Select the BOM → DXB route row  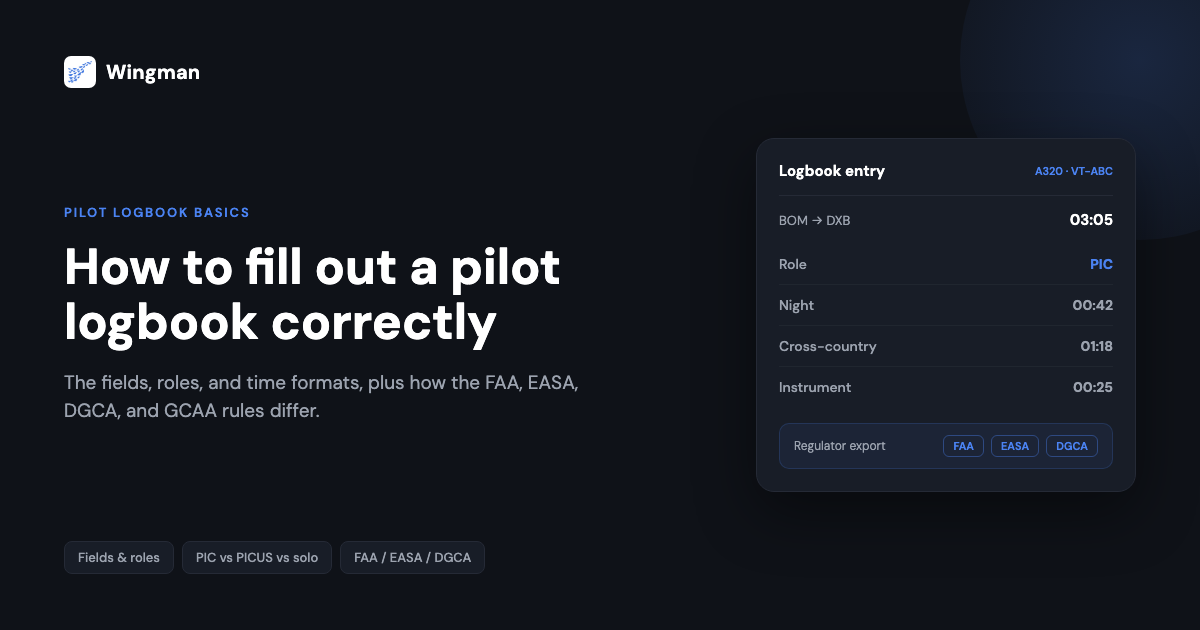click(946, 220)
